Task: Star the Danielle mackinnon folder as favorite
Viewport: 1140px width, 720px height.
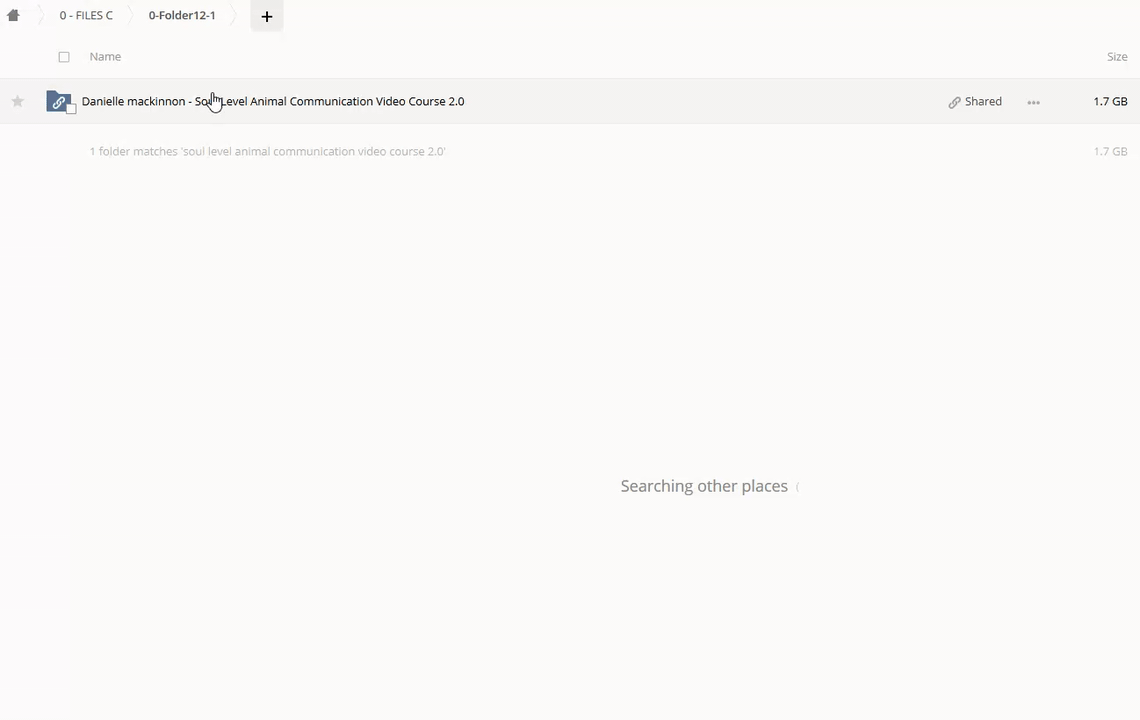Action: (17, 101)
